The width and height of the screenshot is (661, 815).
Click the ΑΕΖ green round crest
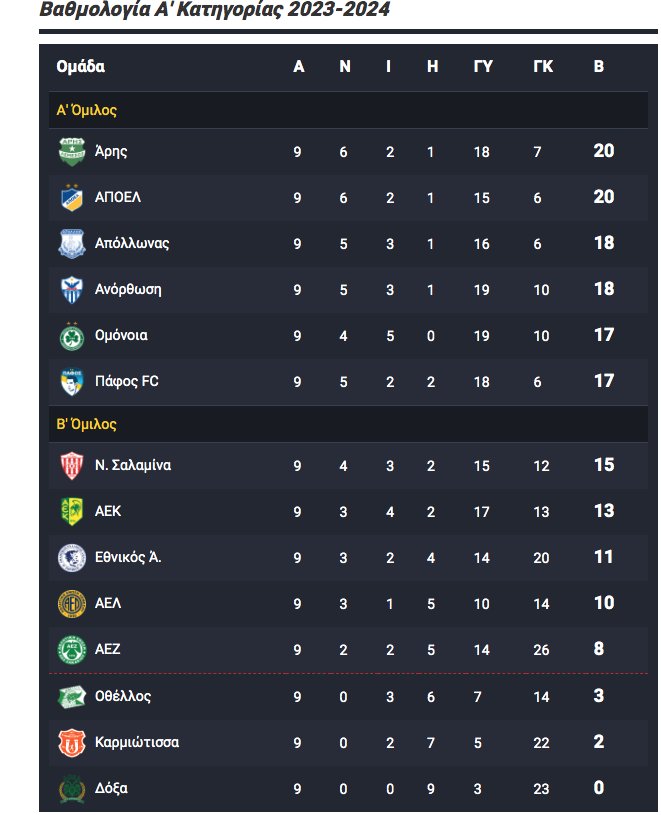coord(72,650)
